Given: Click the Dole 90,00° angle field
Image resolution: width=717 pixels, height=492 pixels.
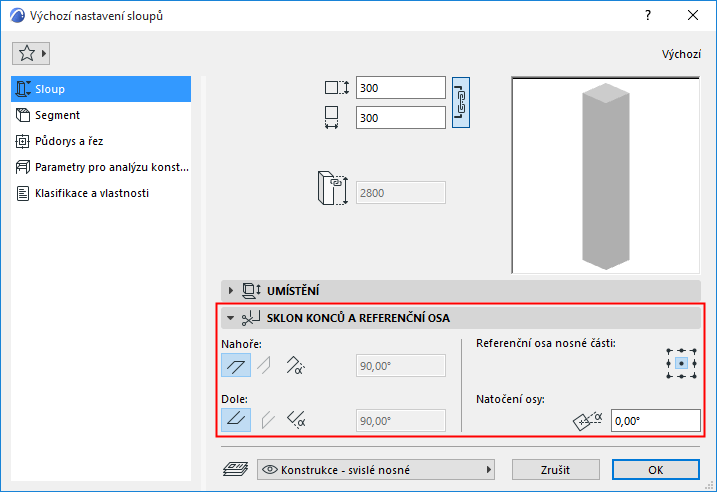Looking at the screenshot, I should [401, 421].
